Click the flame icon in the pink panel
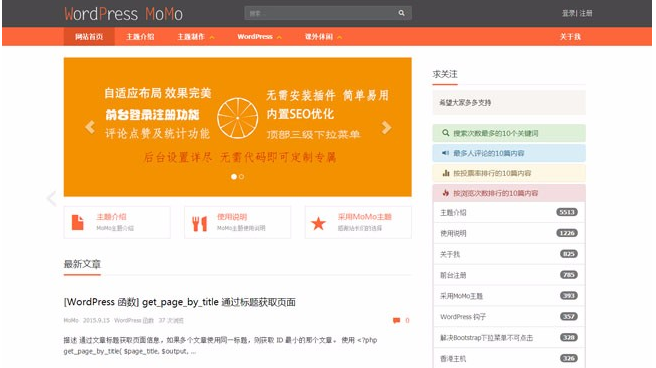Image resolution: width=656 pixels, height=368 pixels. (446, 193)
